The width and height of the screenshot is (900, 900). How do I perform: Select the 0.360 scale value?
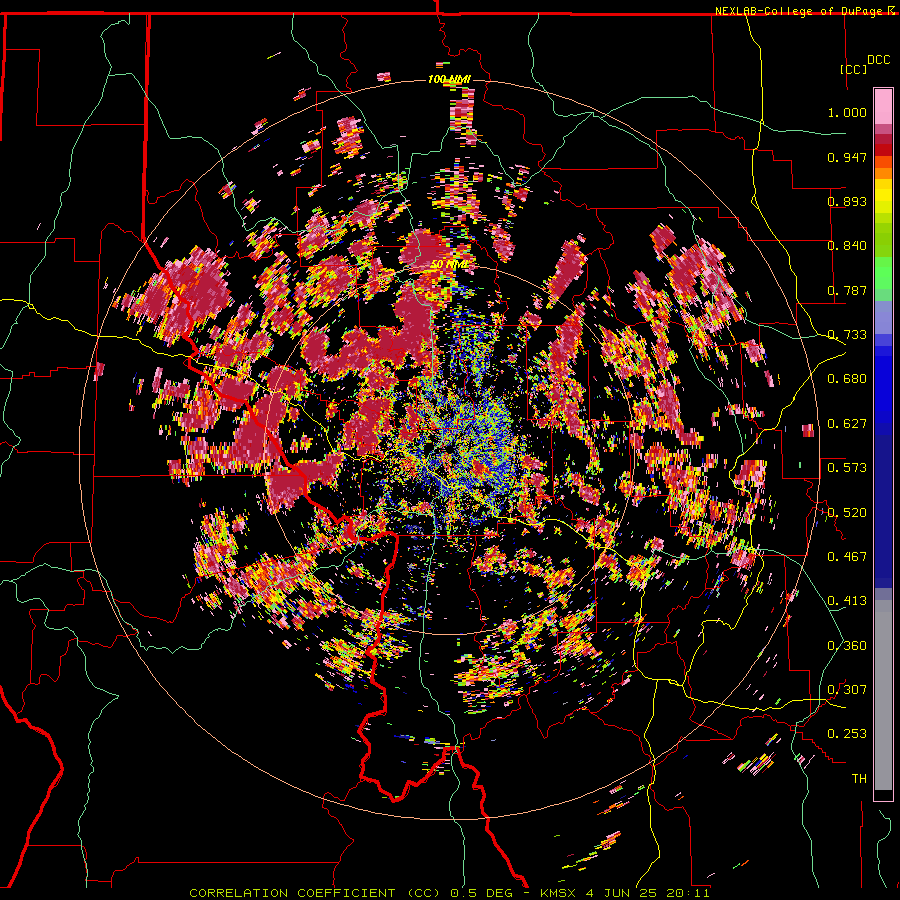[847, 646]
